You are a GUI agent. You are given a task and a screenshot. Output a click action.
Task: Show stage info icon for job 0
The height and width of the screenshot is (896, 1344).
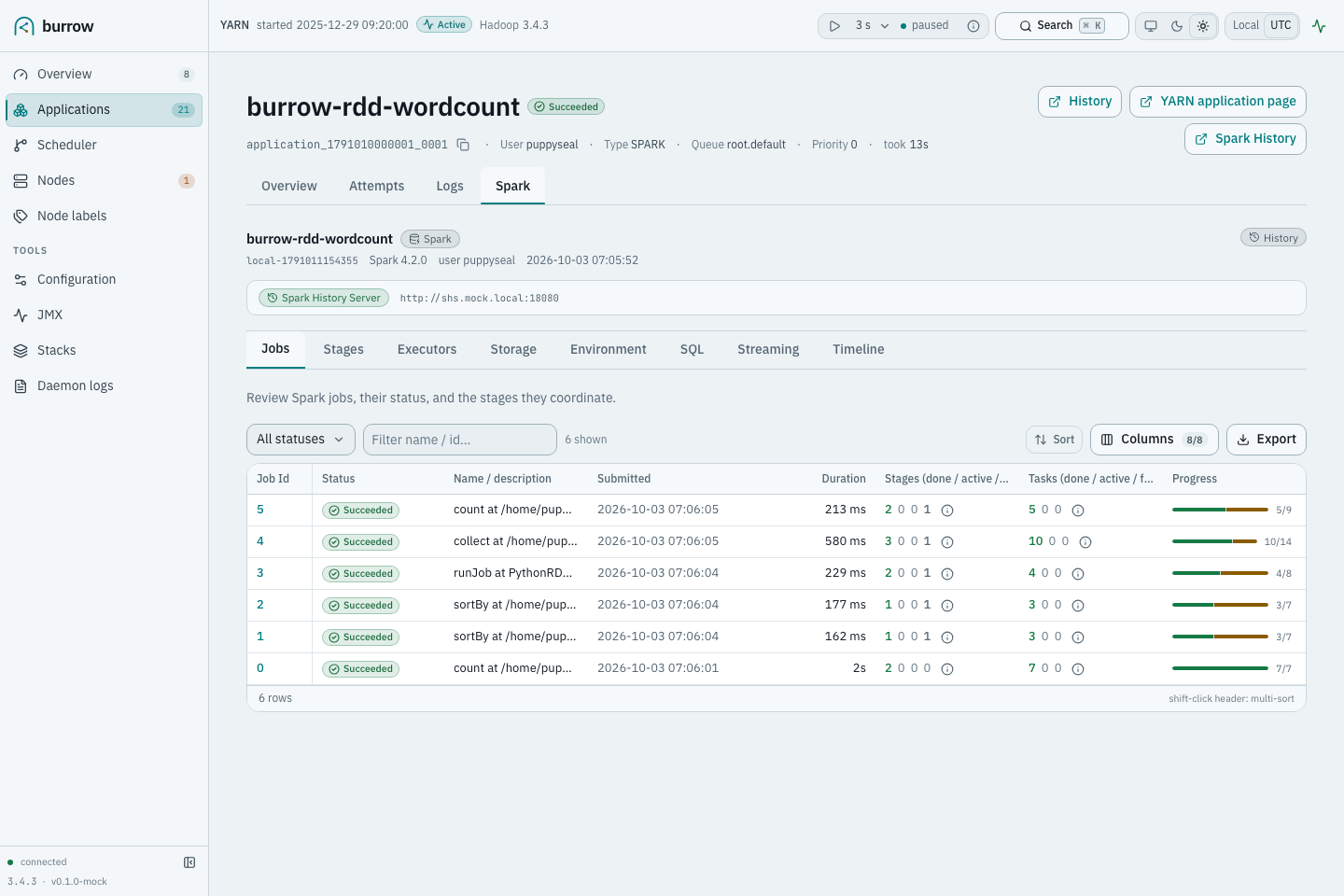pyautogui.click(x=947, y=669)
